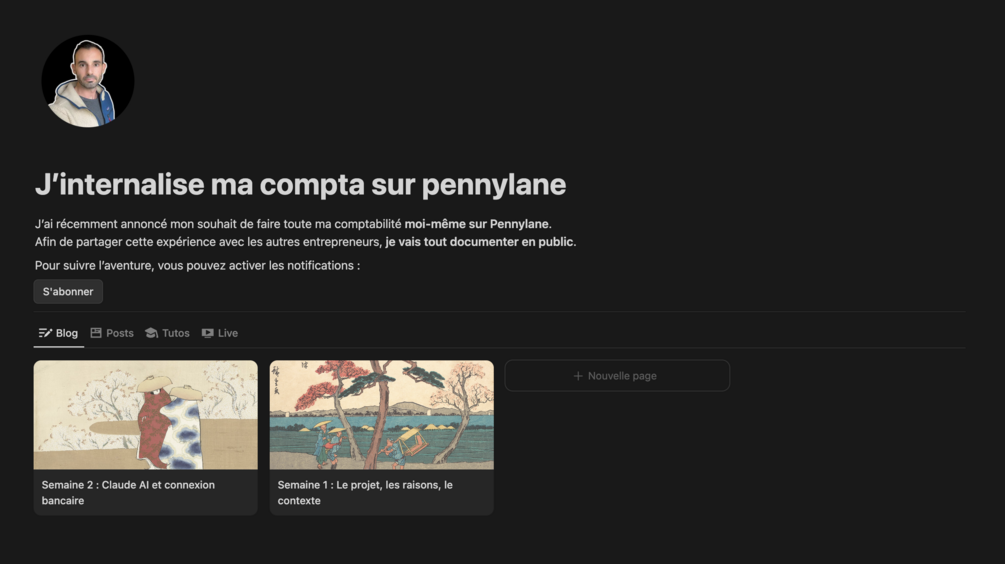The height and width of the screenshot is (564, 1005).
Task: Click the plus icon in Nouvelle page
Action: click(578, 376)
